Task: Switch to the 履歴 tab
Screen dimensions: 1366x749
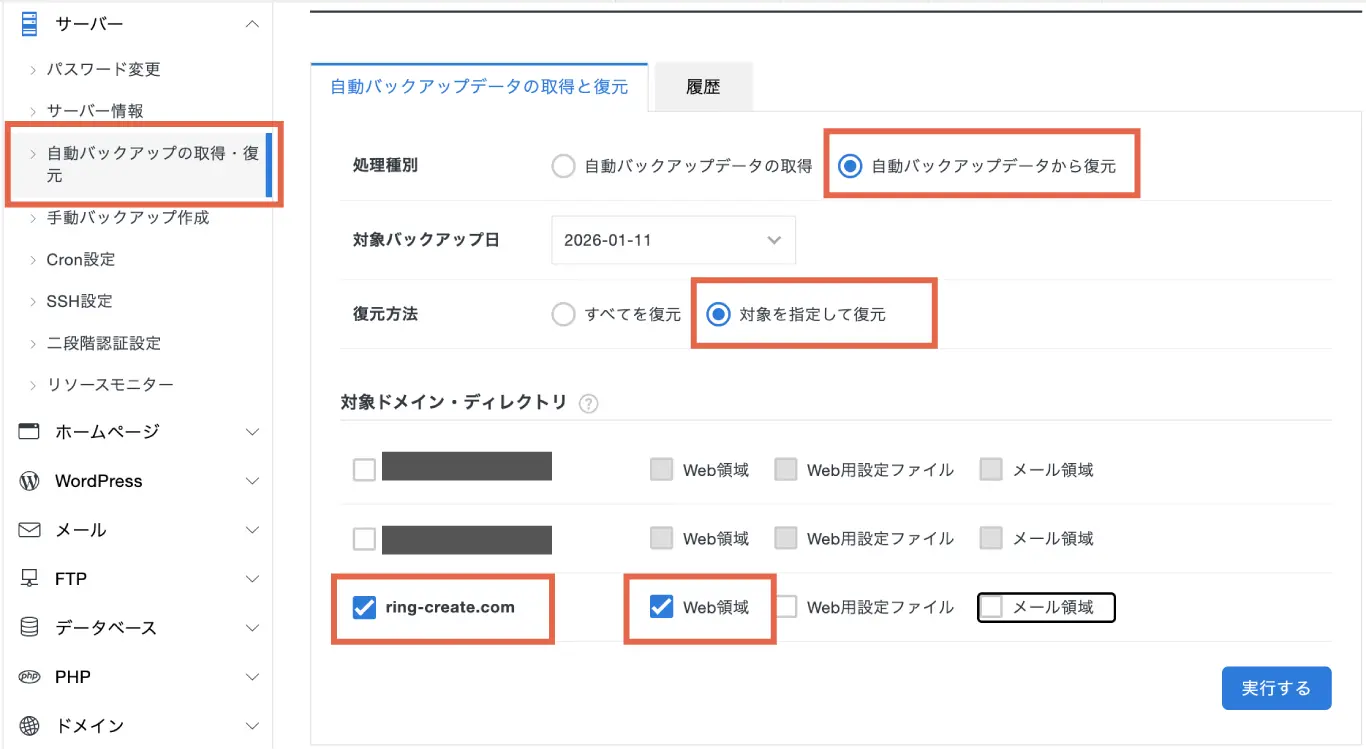Action: coord(702,87)
